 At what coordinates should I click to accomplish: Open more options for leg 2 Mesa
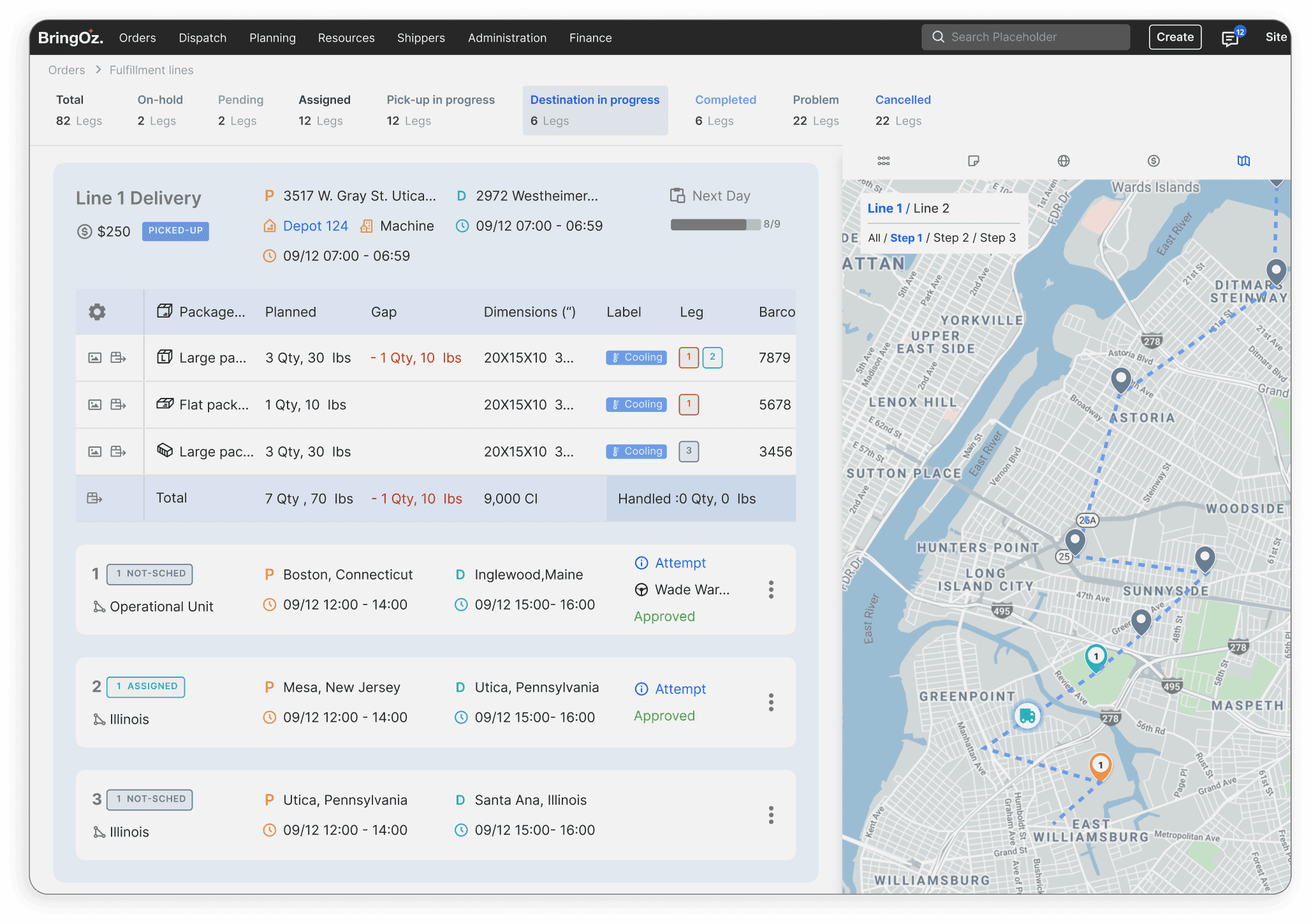(x=771, y=703)
